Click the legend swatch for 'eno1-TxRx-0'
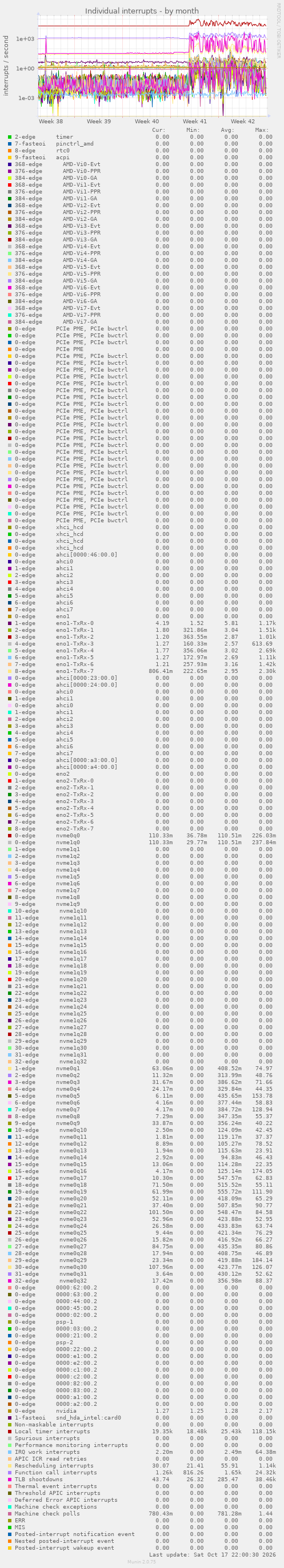Viewport: 284px width, 1568px height. tap(10, 623)
